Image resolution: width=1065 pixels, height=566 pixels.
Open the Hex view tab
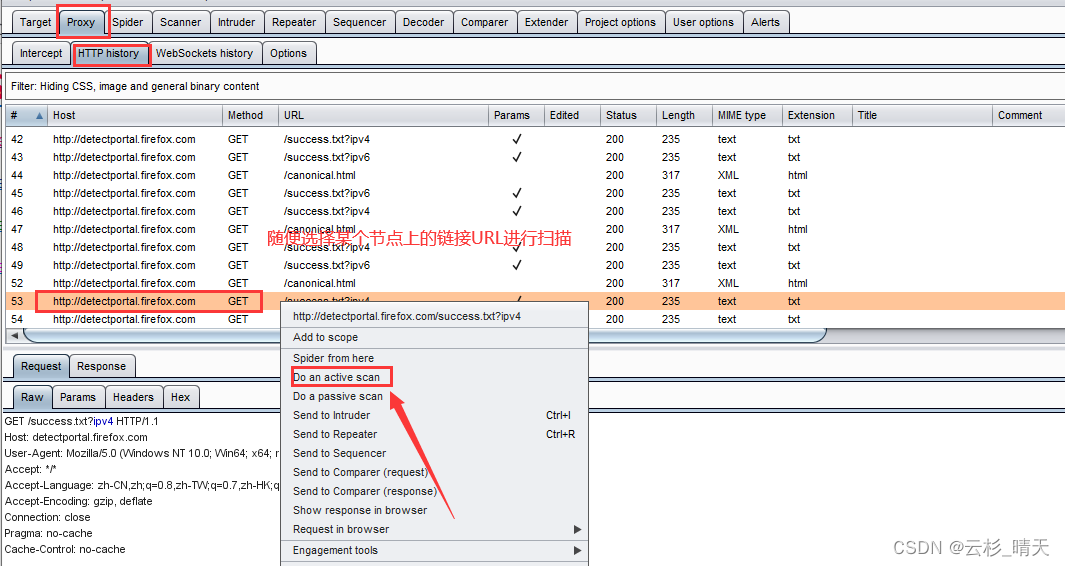point(181,397)
